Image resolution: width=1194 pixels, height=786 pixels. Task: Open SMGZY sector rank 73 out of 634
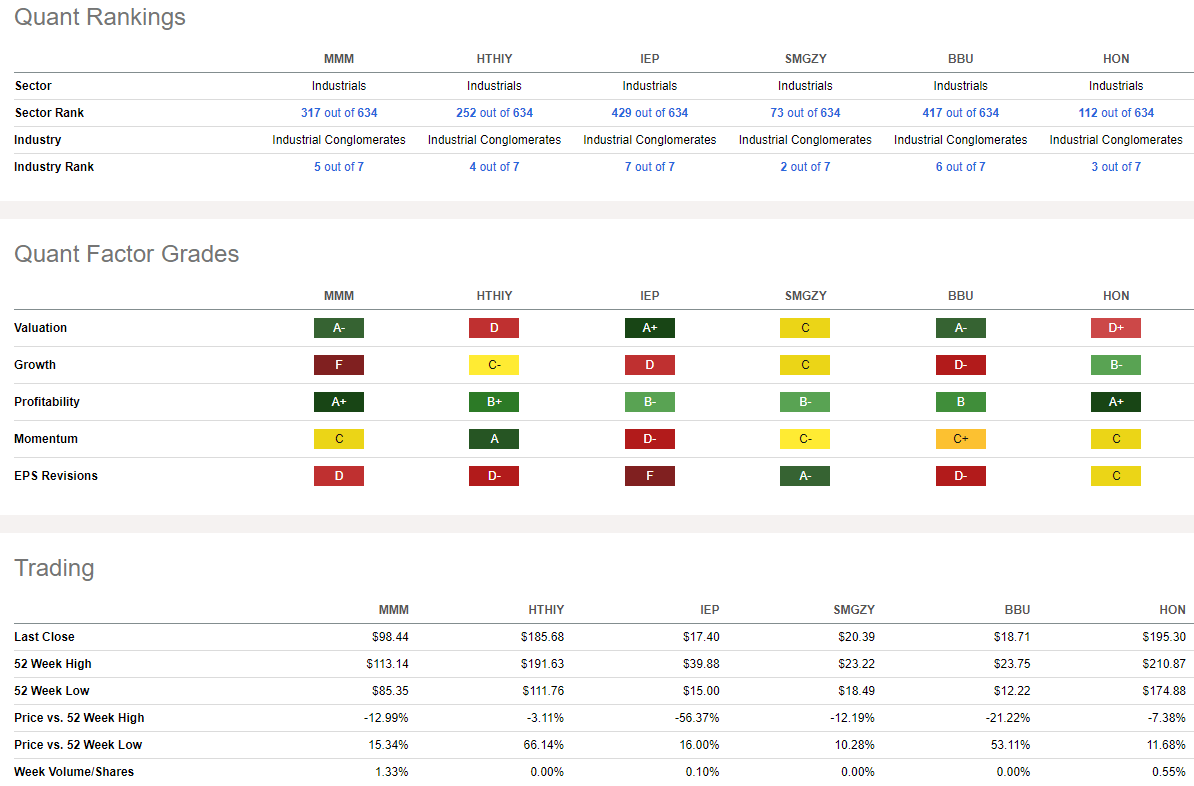pos(805,113)
